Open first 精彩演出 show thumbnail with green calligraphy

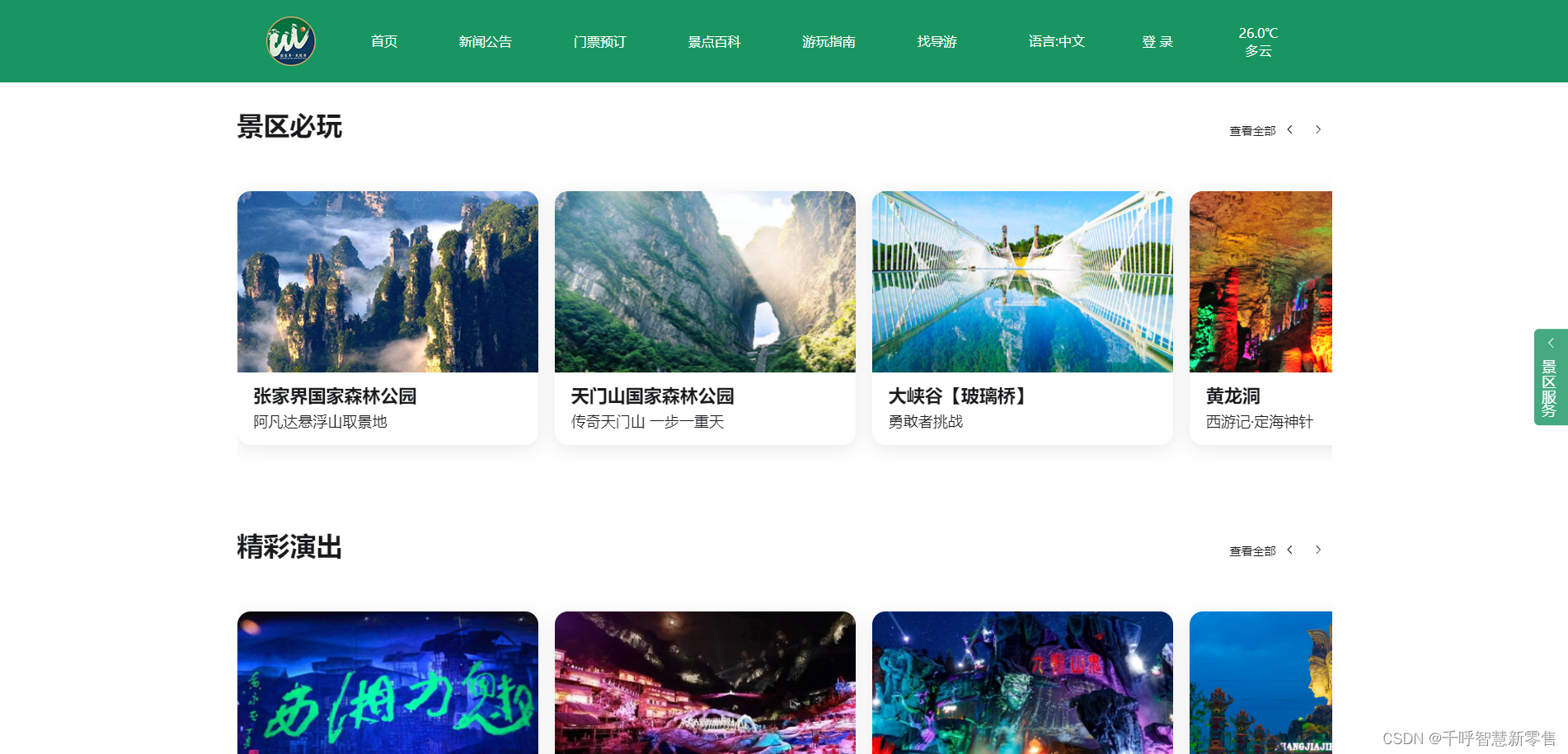coord(387,682)
